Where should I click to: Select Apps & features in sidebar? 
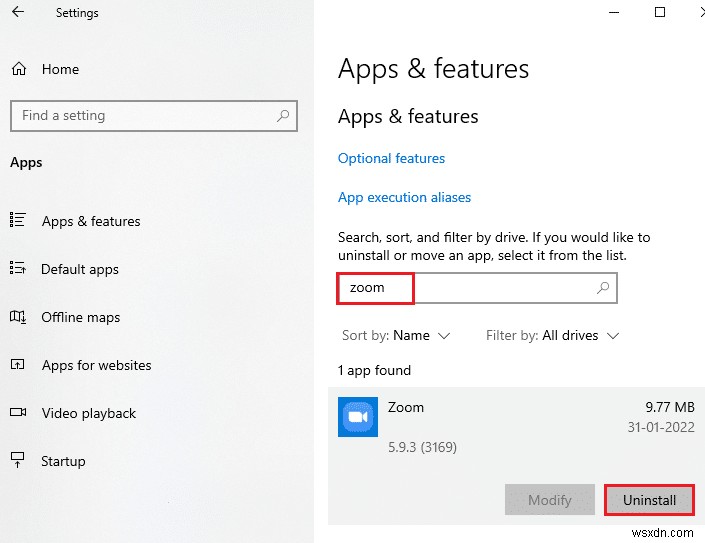pyautogui.click(x=91, y=221)
